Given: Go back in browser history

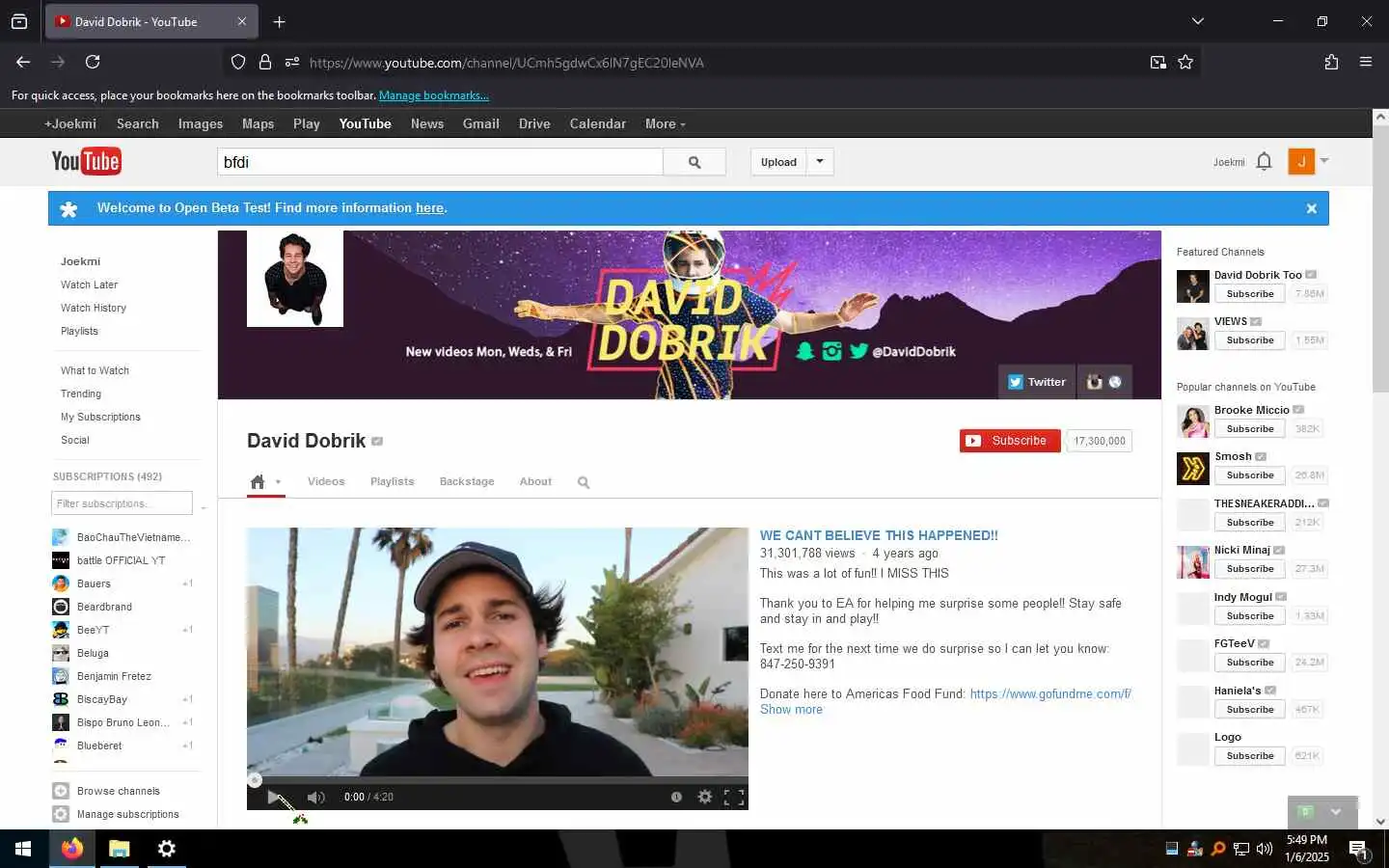Looking at the screenshot, I should tap(23, 62).
